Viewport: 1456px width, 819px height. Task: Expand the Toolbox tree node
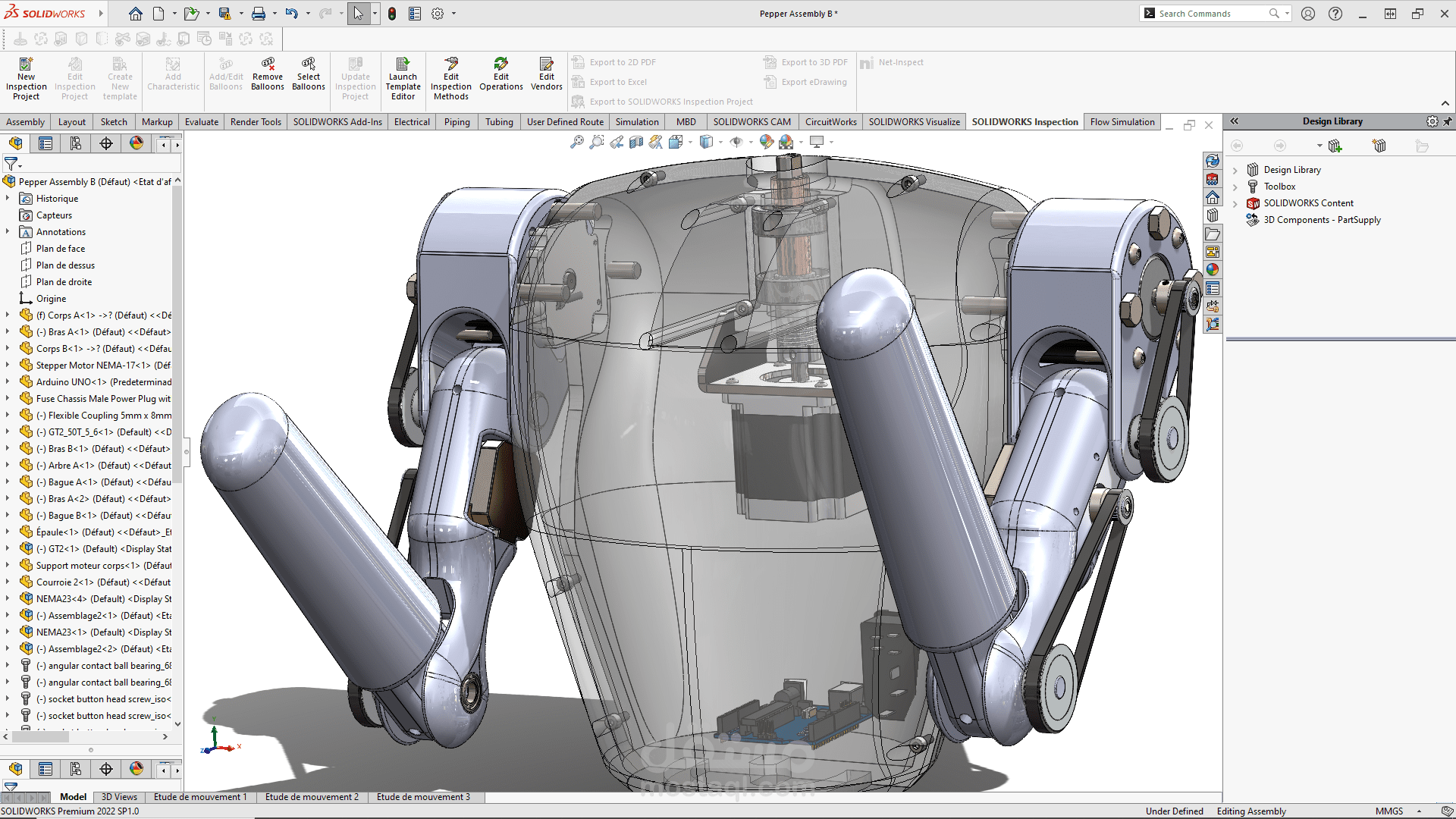point(1235,187)
